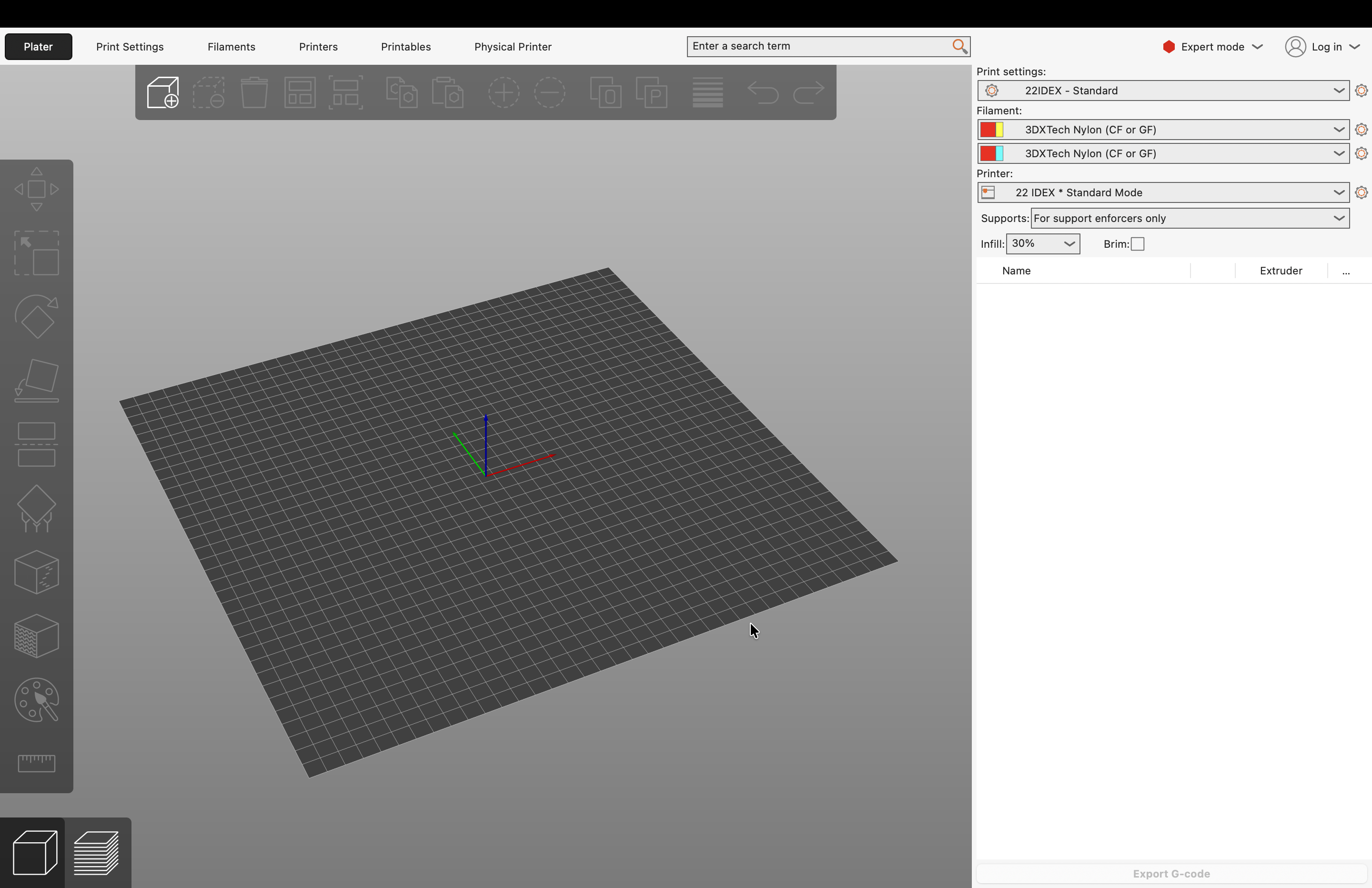Image resolution: width=1372 pixels, height=888 pixels.
Task: Select the Rotate gizmo tool
Action: point(36,317)
